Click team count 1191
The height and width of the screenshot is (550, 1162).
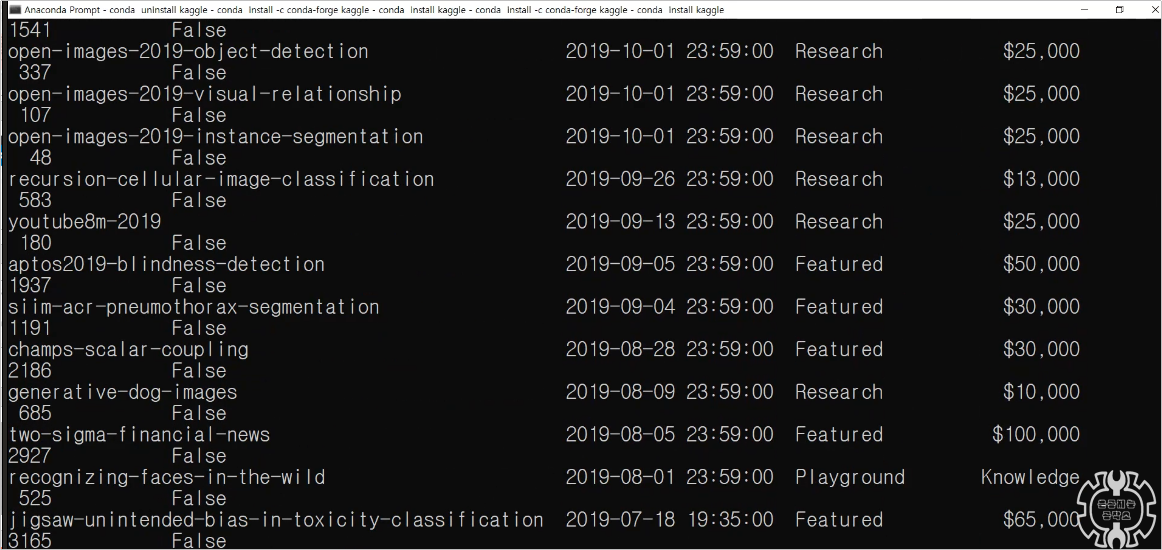30,328
